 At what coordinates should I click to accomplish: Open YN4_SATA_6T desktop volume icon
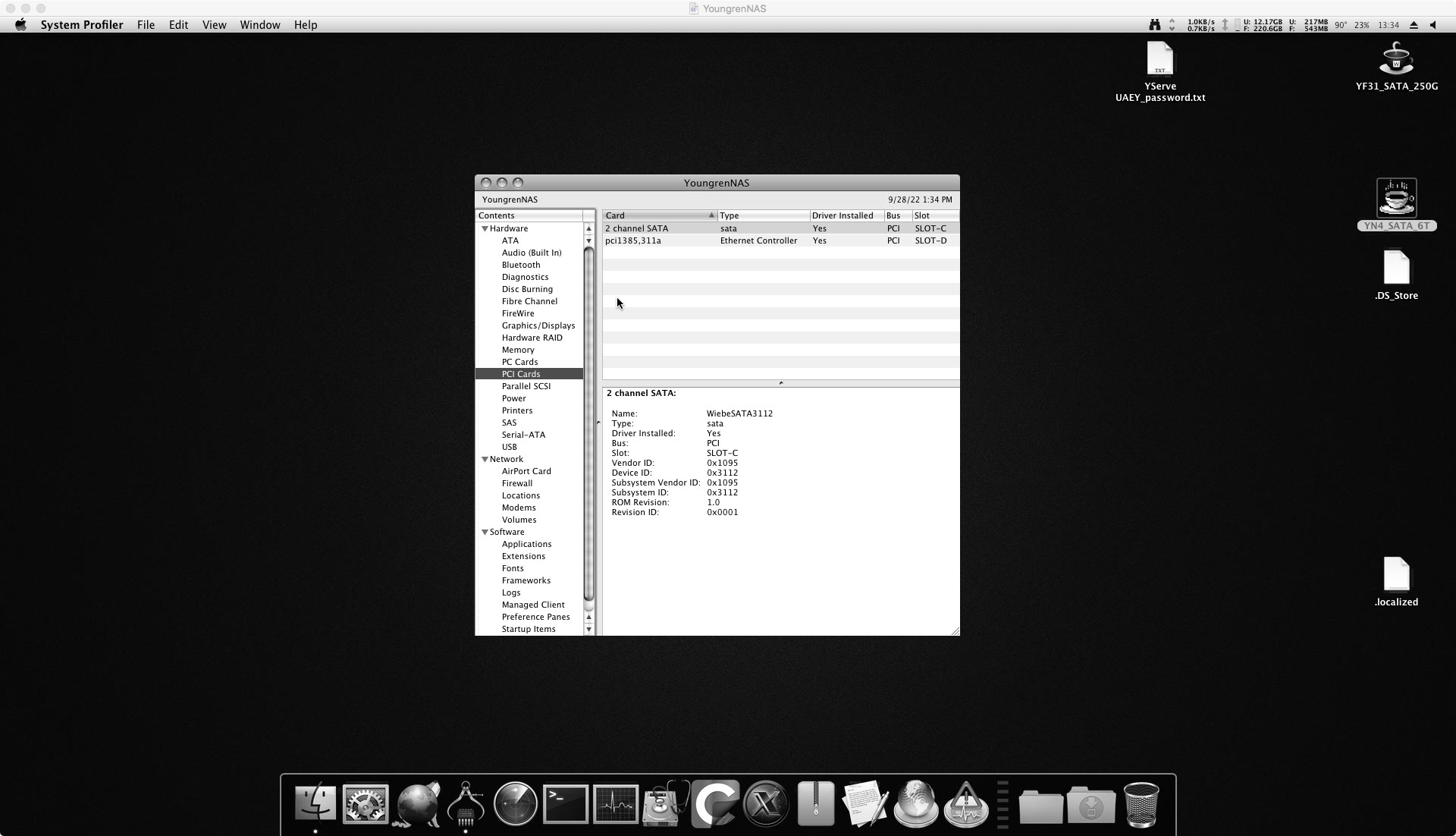pos(1396,199)
